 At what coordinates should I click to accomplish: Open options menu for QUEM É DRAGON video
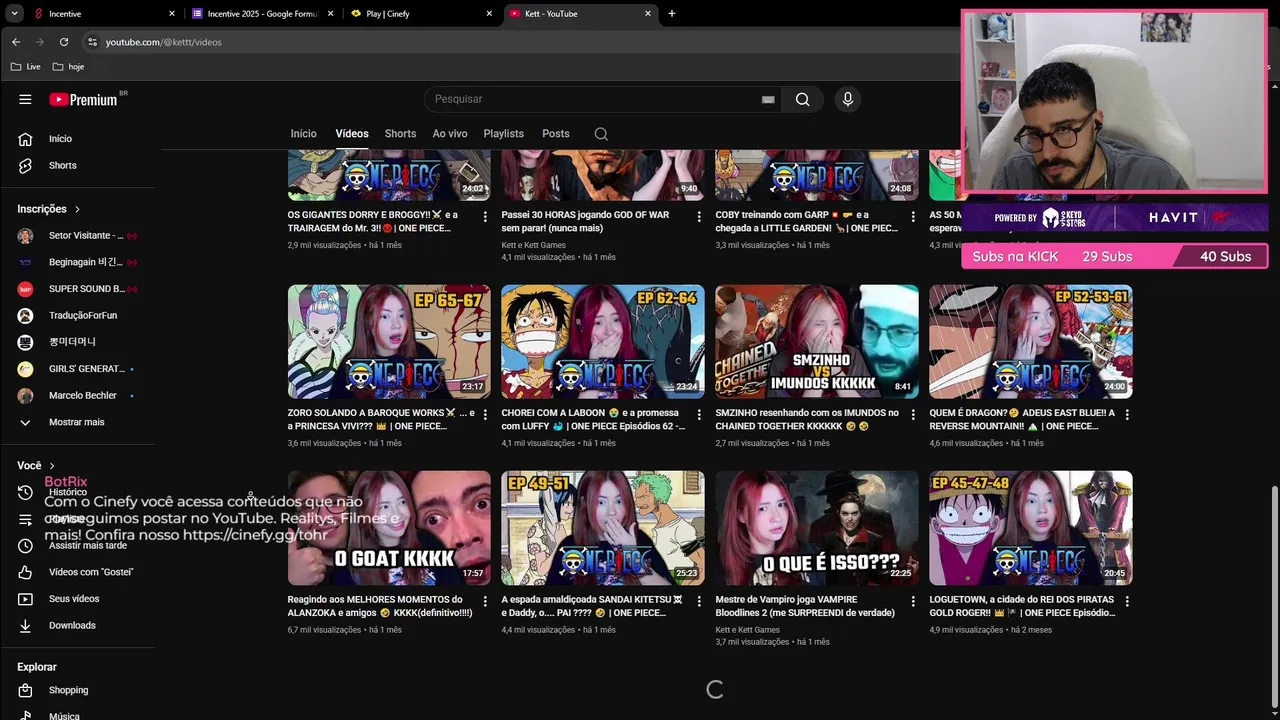click(1127, 414)
